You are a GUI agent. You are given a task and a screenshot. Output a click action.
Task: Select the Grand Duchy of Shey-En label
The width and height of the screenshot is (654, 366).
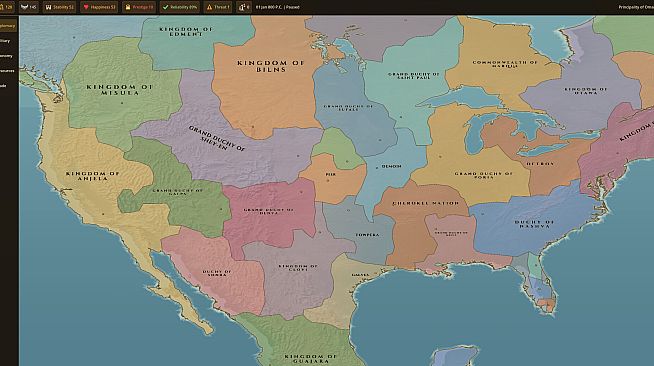(216, 138)
